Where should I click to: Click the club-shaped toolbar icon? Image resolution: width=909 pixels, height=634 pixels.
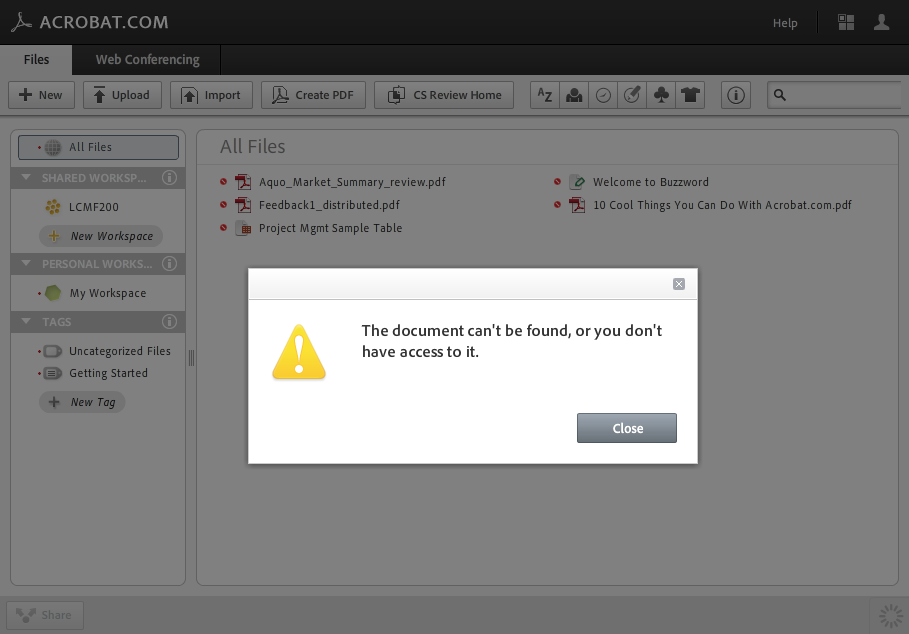coord(661,95)
